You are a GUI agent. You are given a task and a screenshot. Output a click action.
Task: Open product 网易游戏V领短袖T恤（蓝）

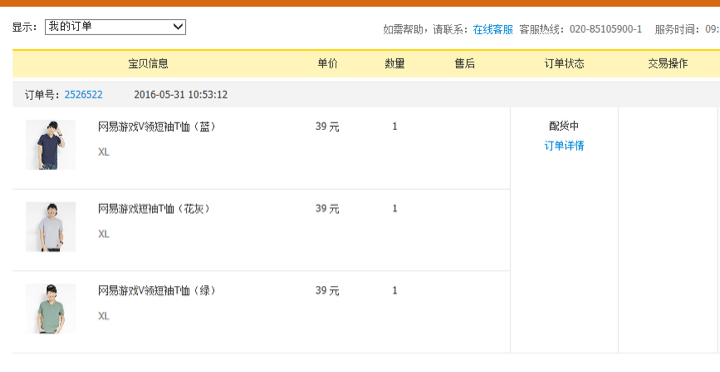click(x=157, y=126)
